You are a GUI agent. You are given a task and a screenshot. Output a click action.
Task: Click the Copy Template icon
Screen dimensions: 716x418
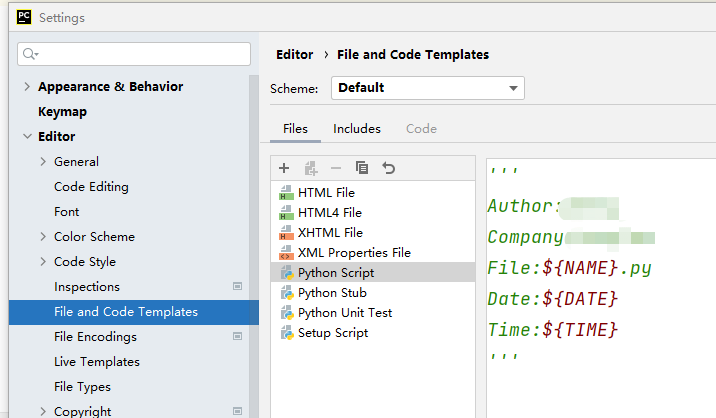[362, 168]
